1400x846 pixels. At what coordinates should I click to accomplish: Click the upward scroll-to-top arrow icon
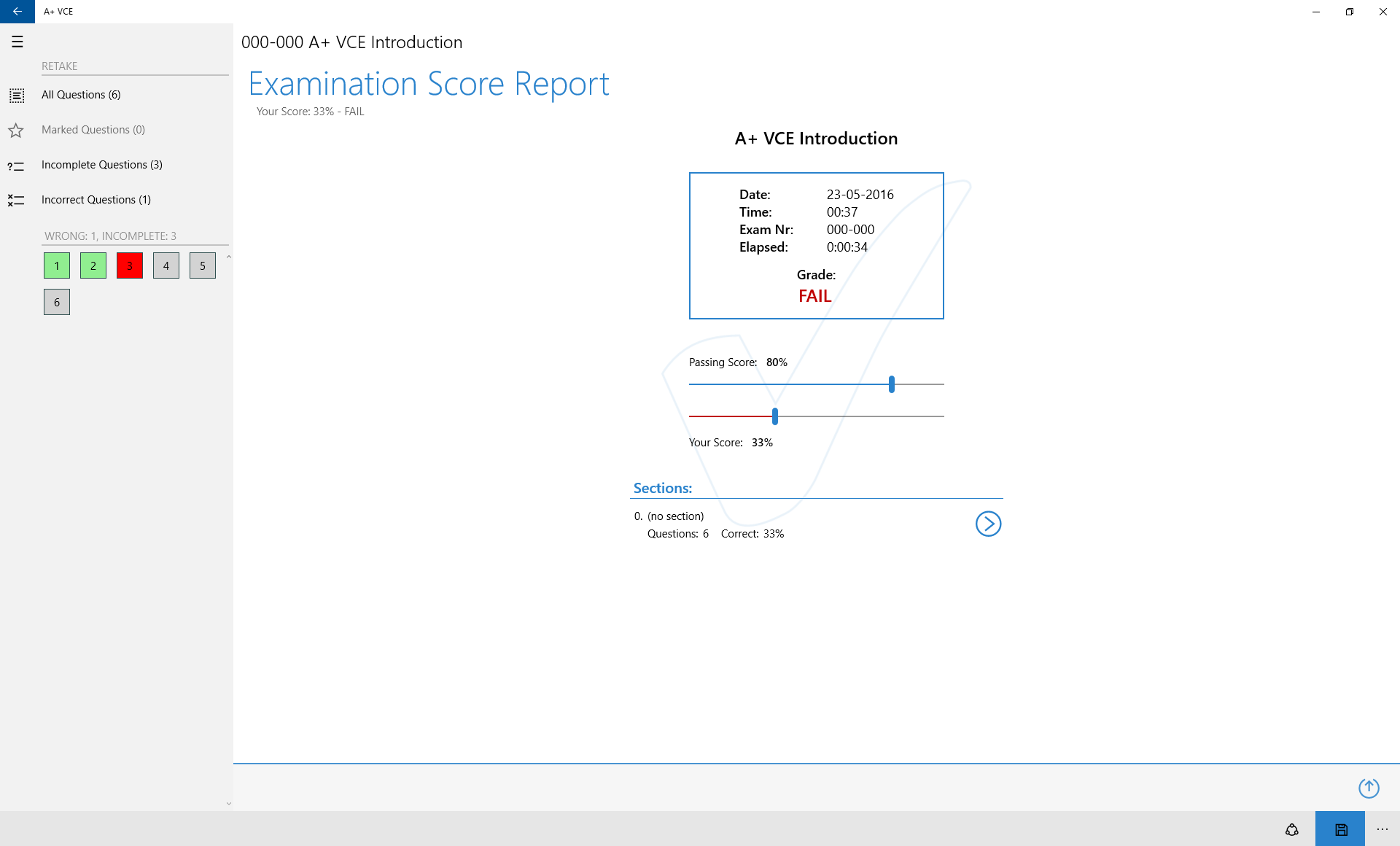pos(1368,788)
